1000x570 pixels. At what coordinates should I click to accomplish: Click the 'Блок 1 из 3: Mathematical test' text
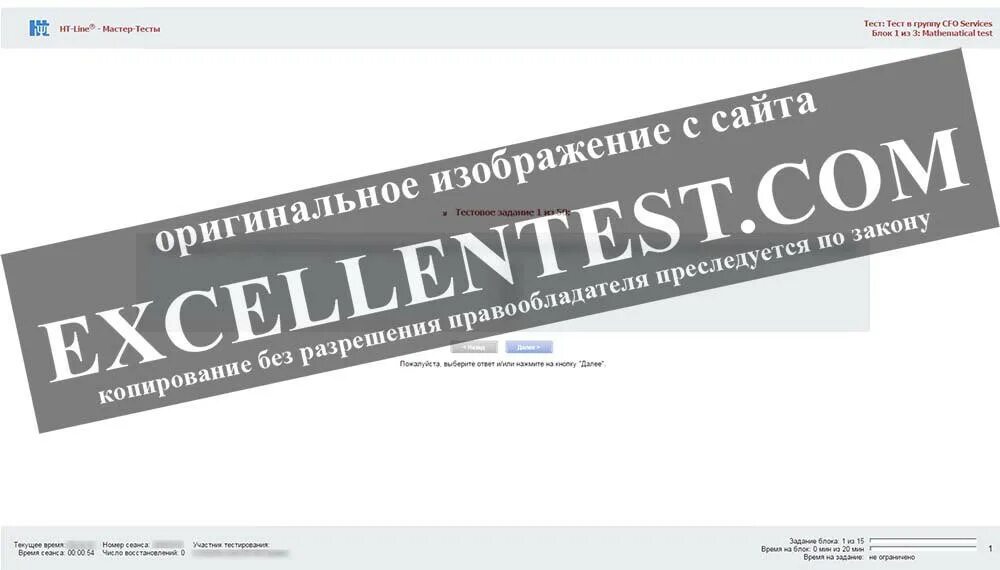(932, 33)
